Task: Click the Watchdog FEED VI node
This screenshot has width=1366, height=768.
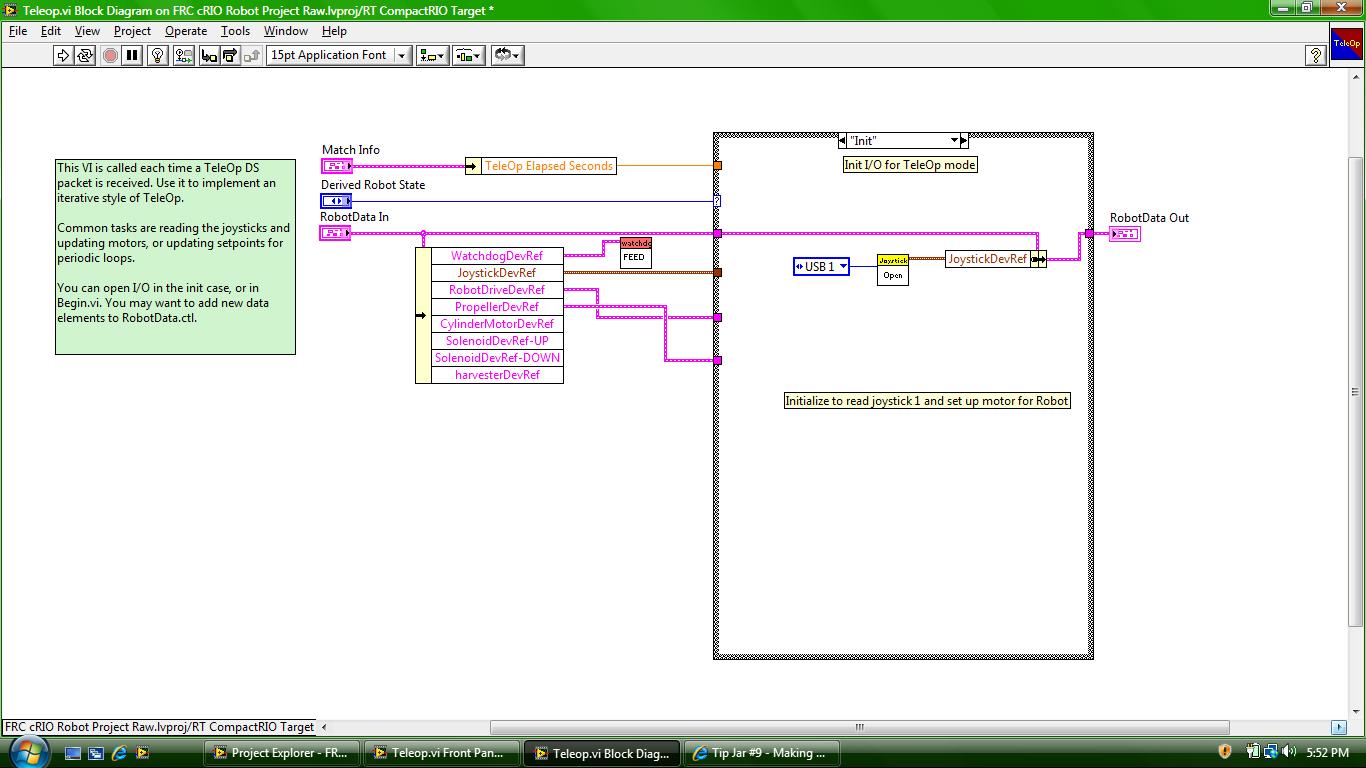Action: pos(635,253)
